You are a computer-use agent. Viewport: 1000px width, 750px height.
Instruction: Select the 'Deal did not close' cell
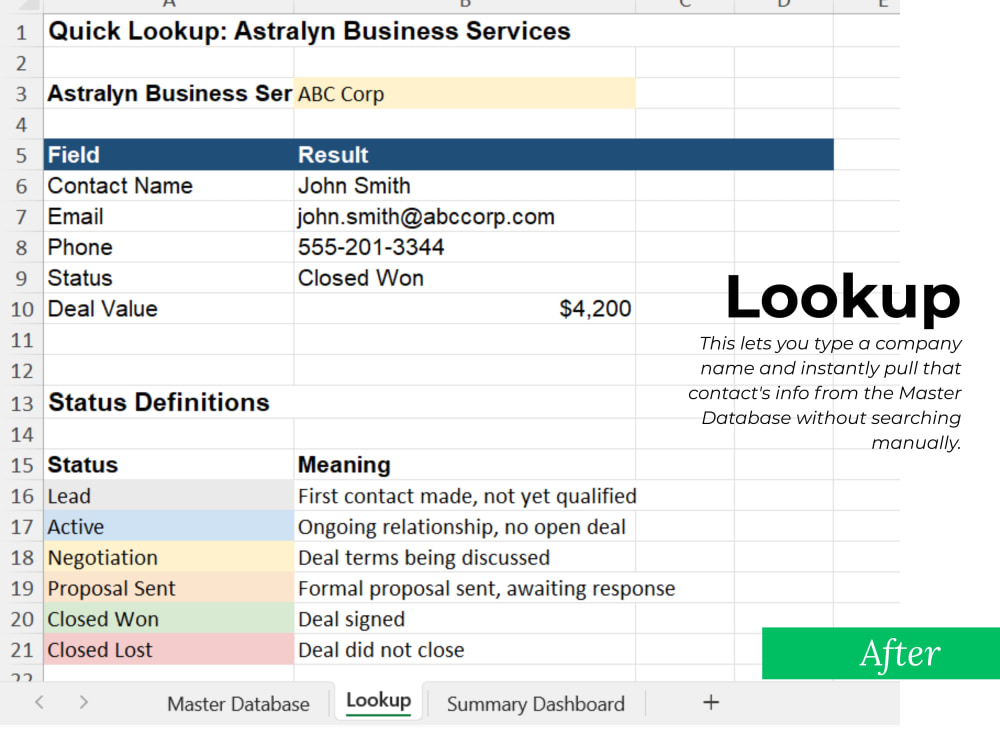pyautogui.click(x=464, y=650)
